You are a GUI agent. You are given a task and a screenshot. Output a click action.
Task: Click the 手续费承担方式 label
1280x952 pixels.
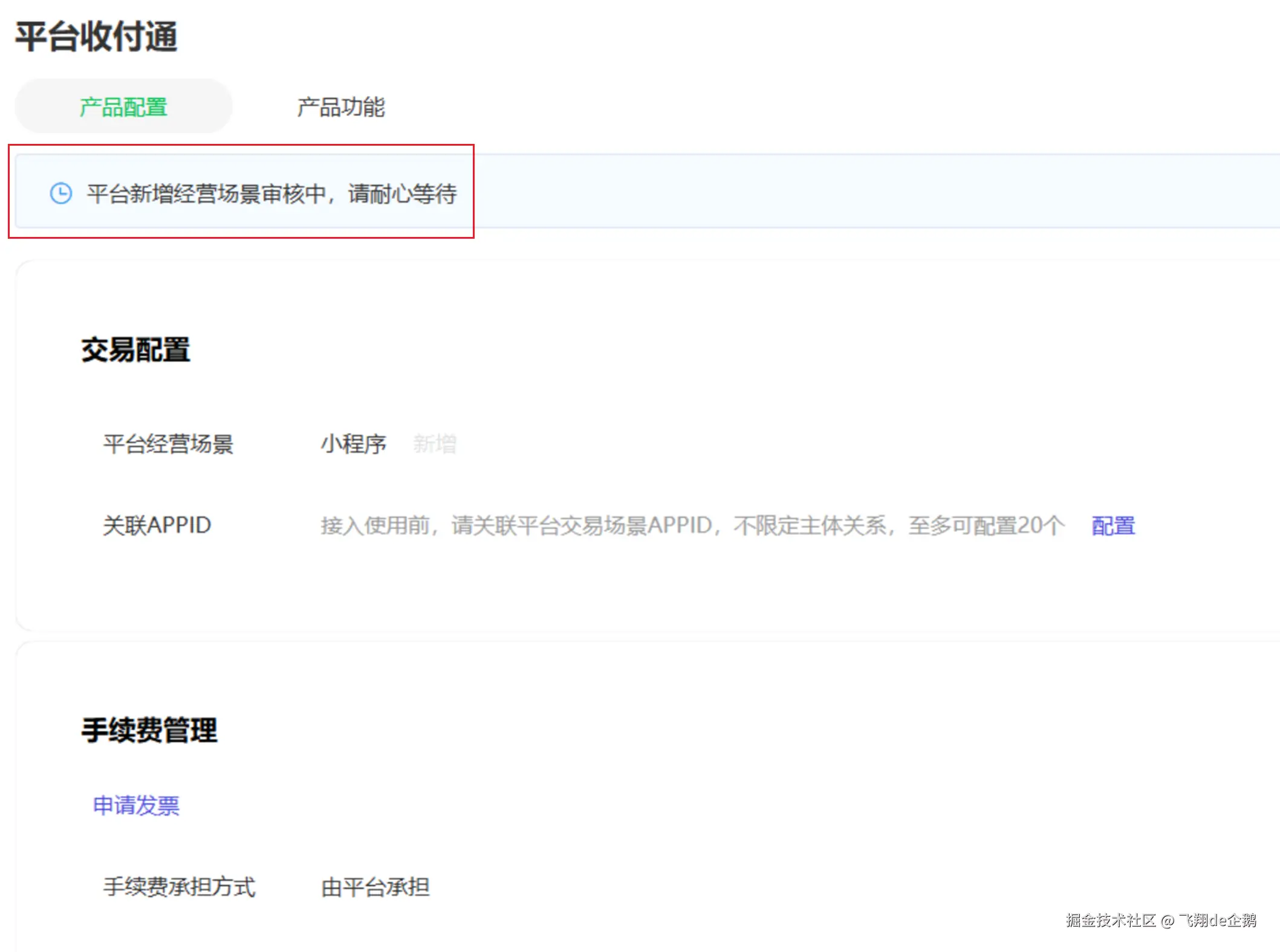pyautogui.click(x=180, y=887)
